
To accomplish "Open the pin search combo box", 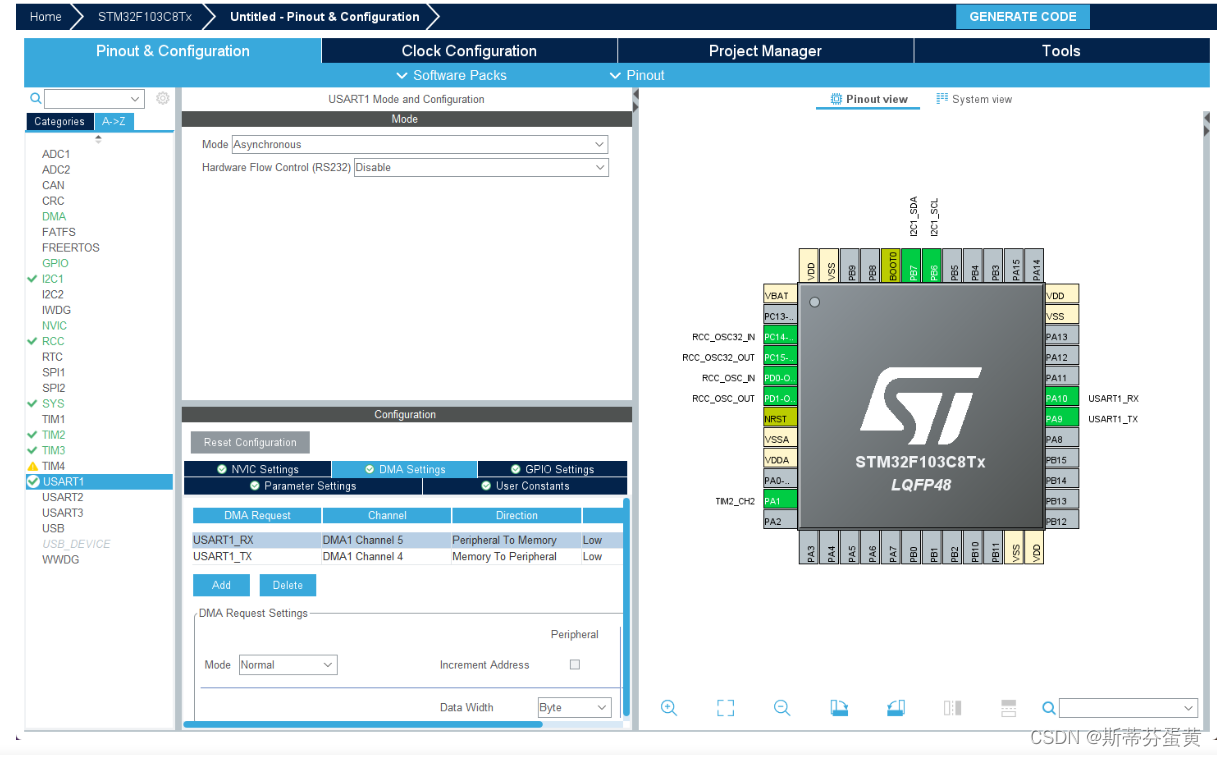I will coord(1128,708).
